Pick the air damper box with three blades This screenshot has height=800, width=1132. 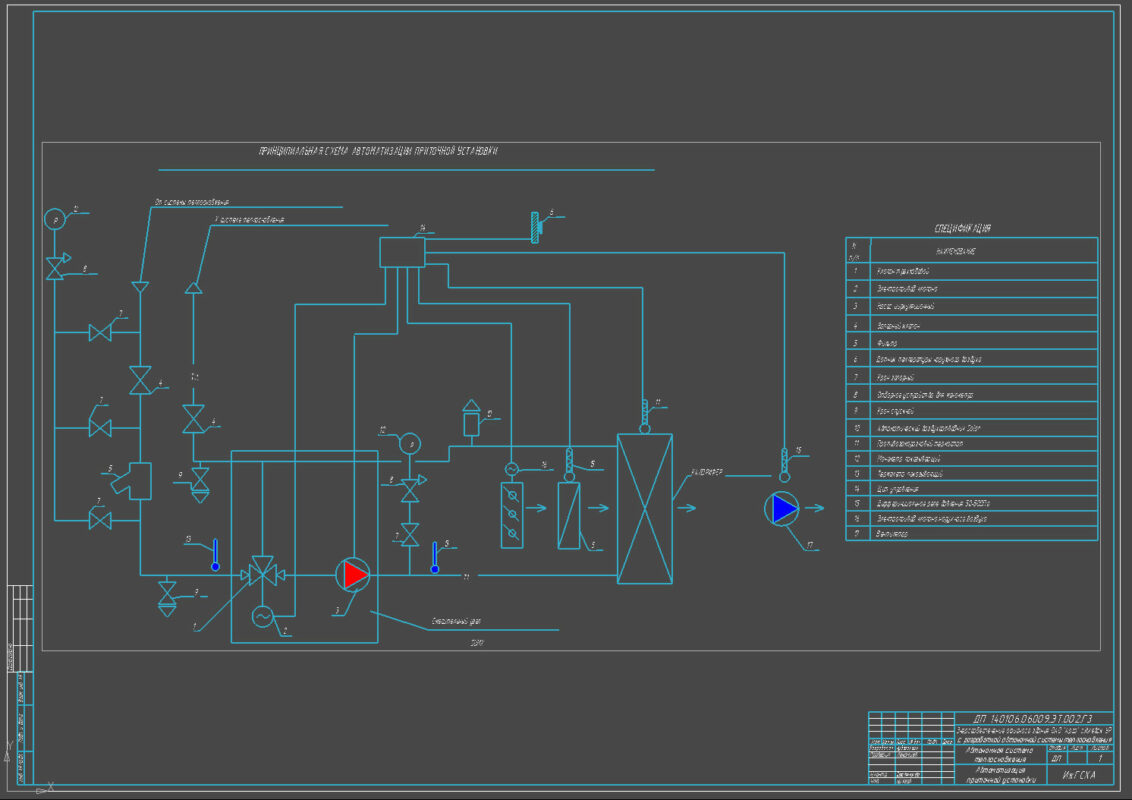pos(512,516)
